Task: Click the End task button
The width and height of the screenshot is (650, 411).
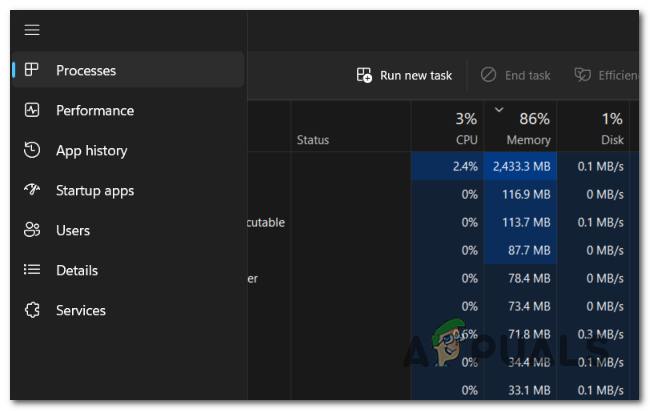Action: click(x=516, y=75)
